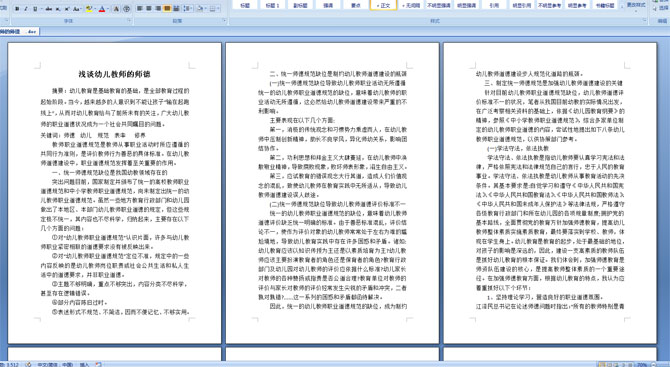Select the 师德 .doc document tab
Image resolution: width=670 pixels, height=367 pixels.
click(x=19, y=31)
